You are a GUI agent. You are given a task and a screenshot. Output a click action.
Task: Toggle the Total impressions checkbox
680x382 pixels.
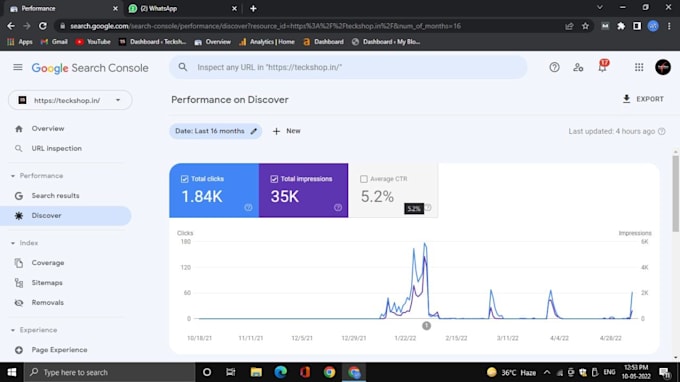click(274, 179)
